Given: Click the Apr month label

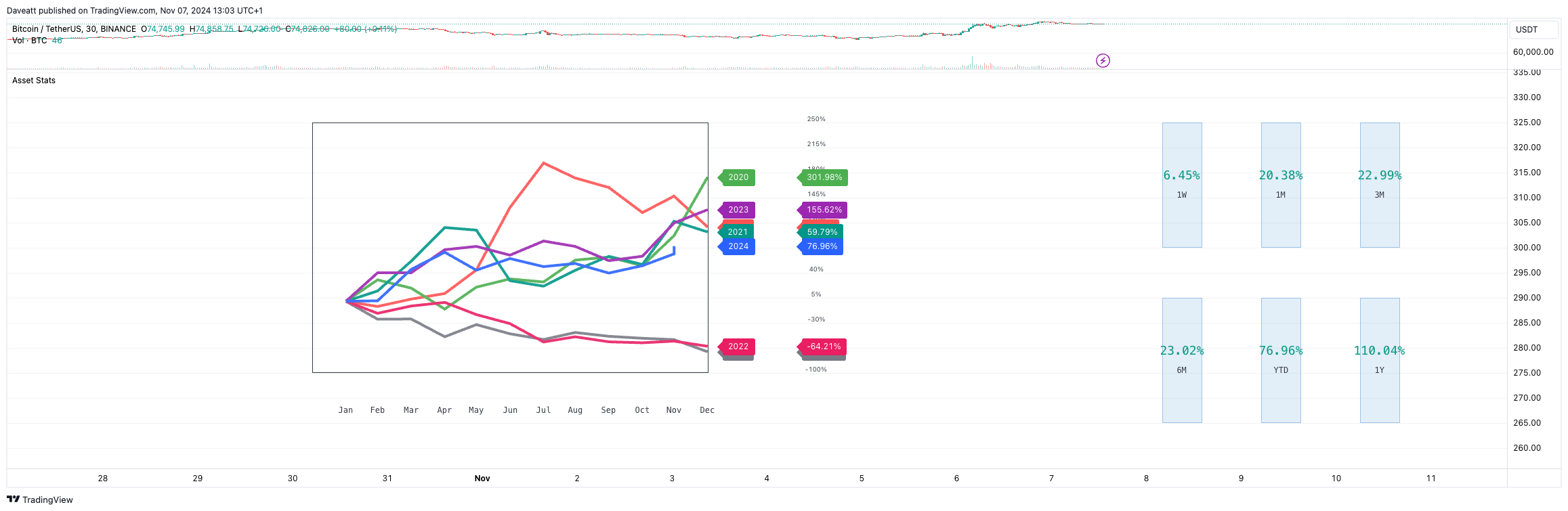Looking at the screenshot, I should pos(444,410).
